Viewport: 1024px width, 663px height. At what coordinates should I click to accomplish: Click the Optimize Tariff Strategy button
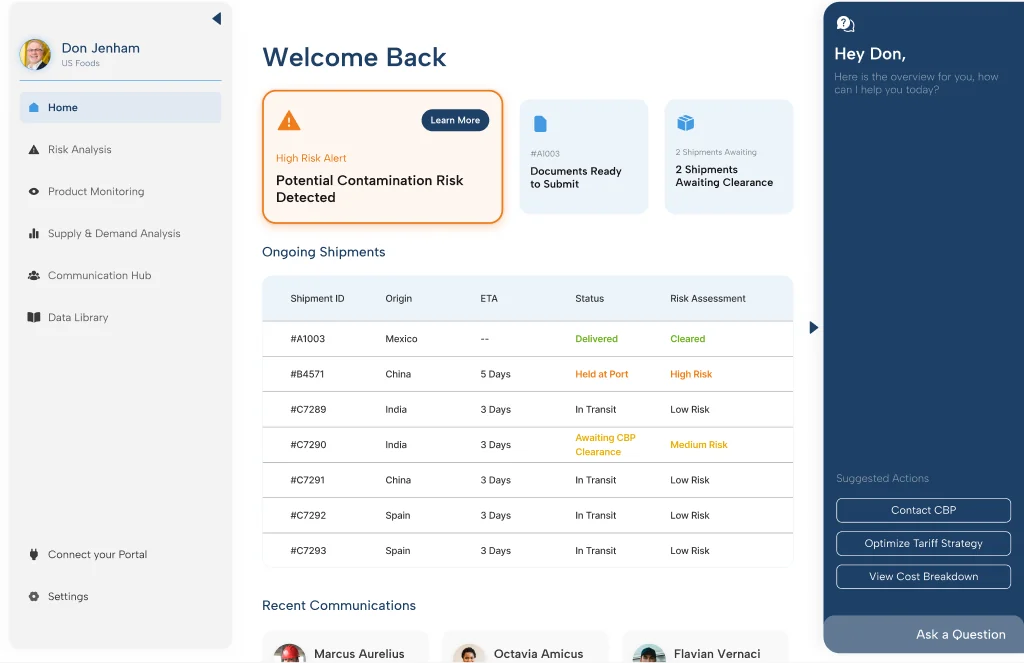click(x=923, y=543)
